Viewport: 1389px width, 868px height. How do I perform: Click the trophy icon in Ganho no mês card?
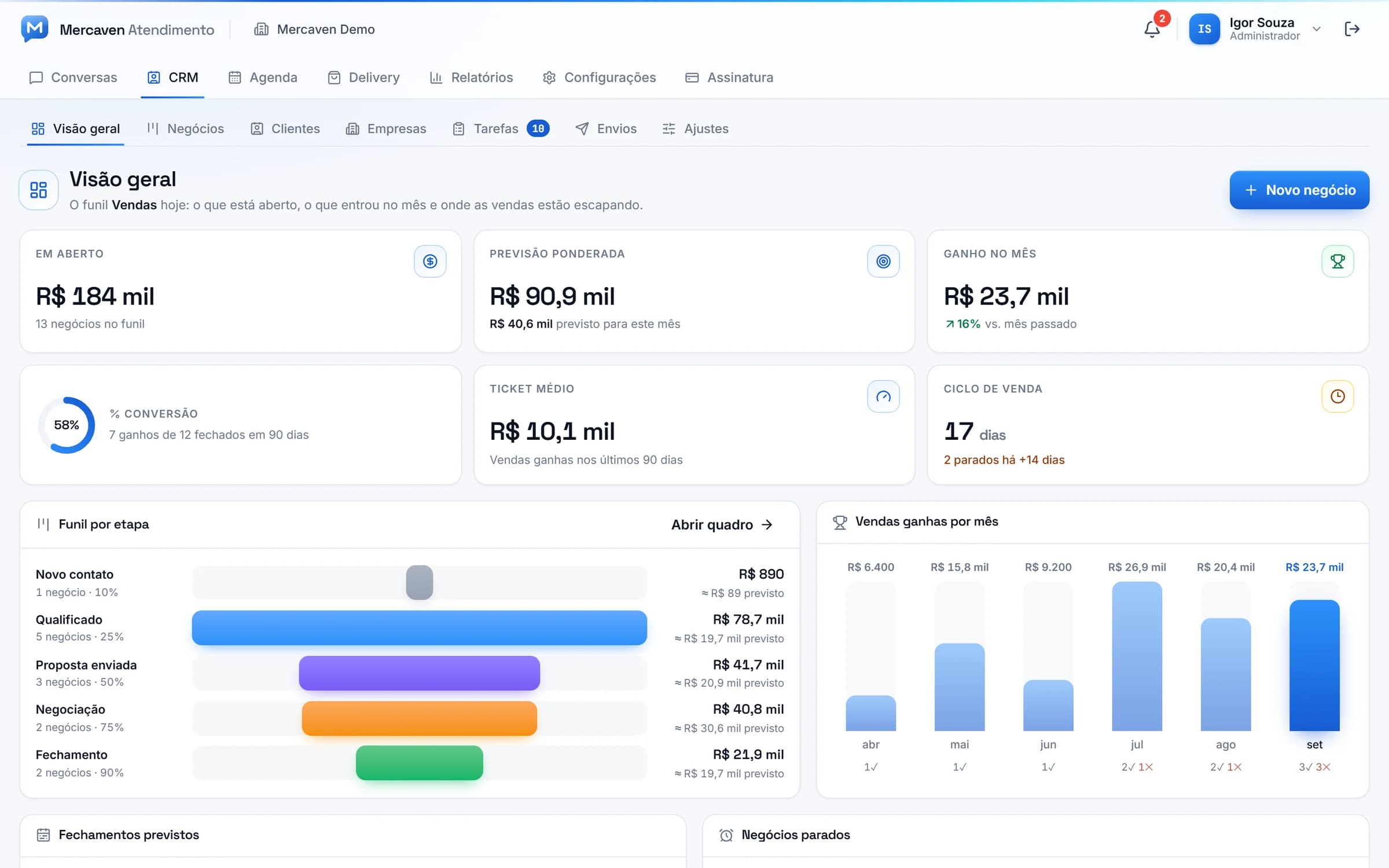1337,262
